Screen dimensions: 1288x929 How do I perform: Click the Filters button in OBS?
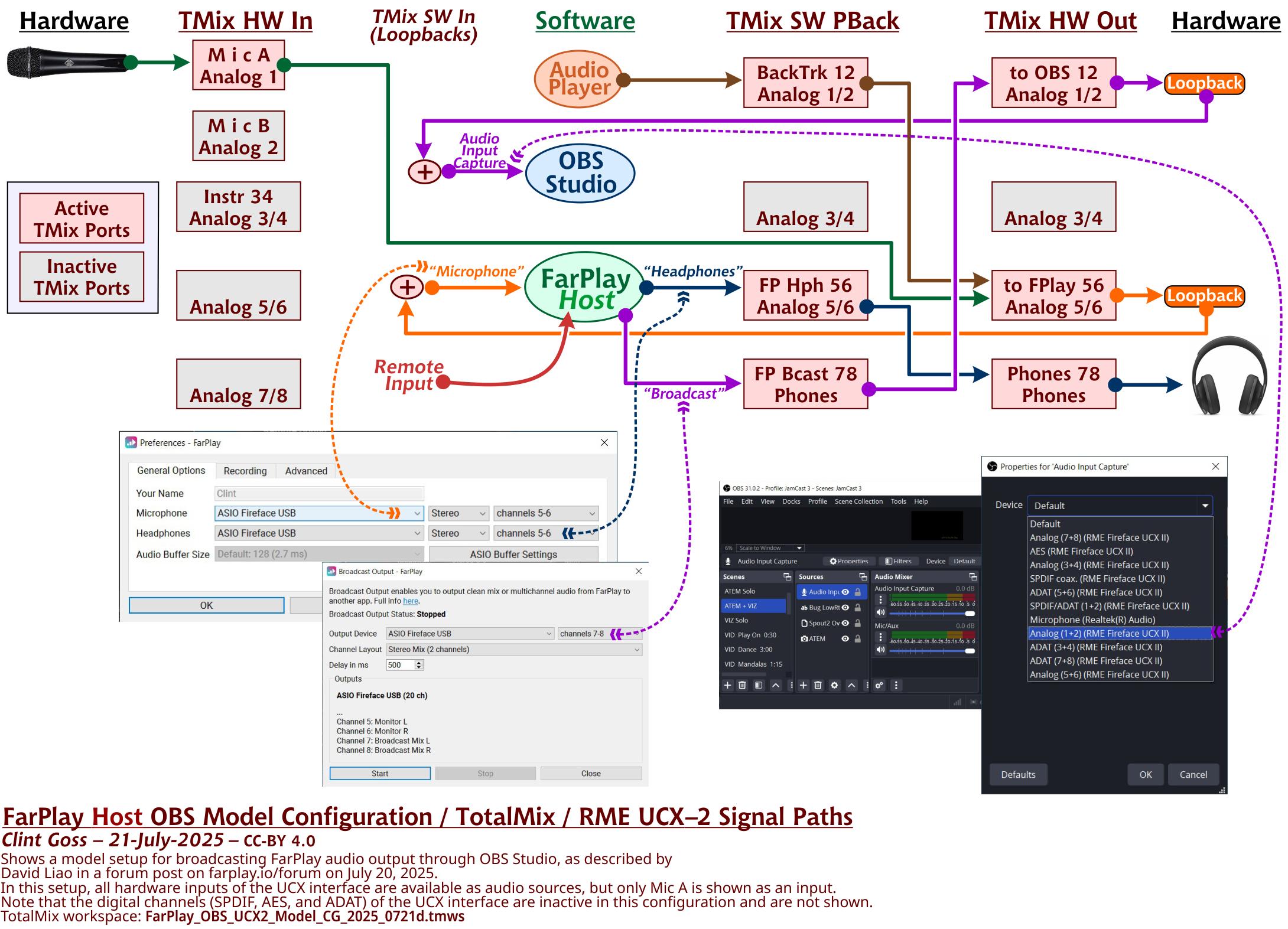(899, 562)
